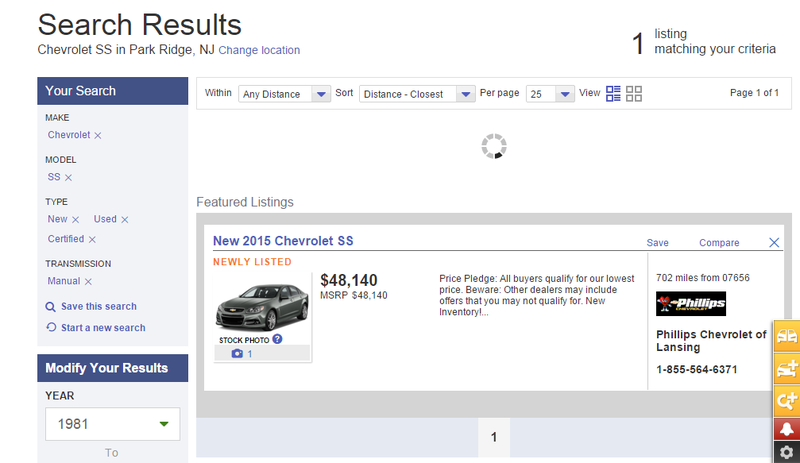This screenshot has height=463, width=800.
Task: Click the Your Search panel header
Action: (x=113, y=91)
